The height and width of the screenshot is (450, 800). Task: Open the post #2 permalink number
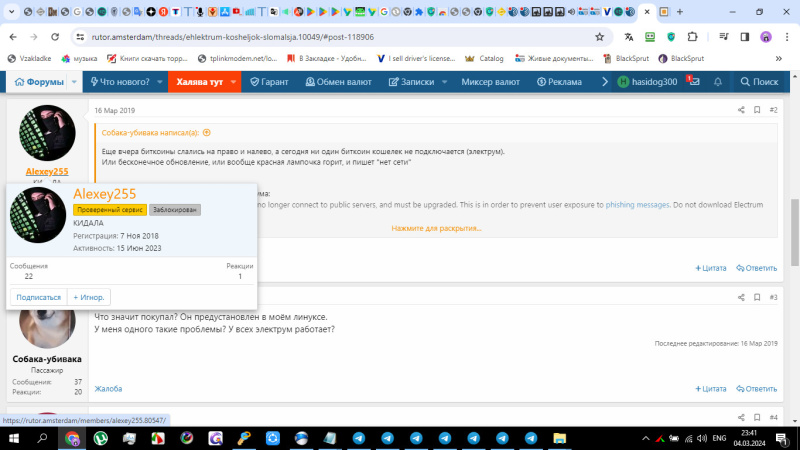click(x=773, y=110)
